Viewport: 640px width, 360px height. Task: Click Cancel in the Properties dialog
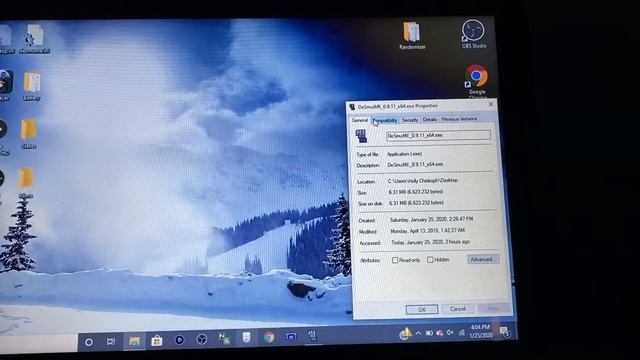458,309
